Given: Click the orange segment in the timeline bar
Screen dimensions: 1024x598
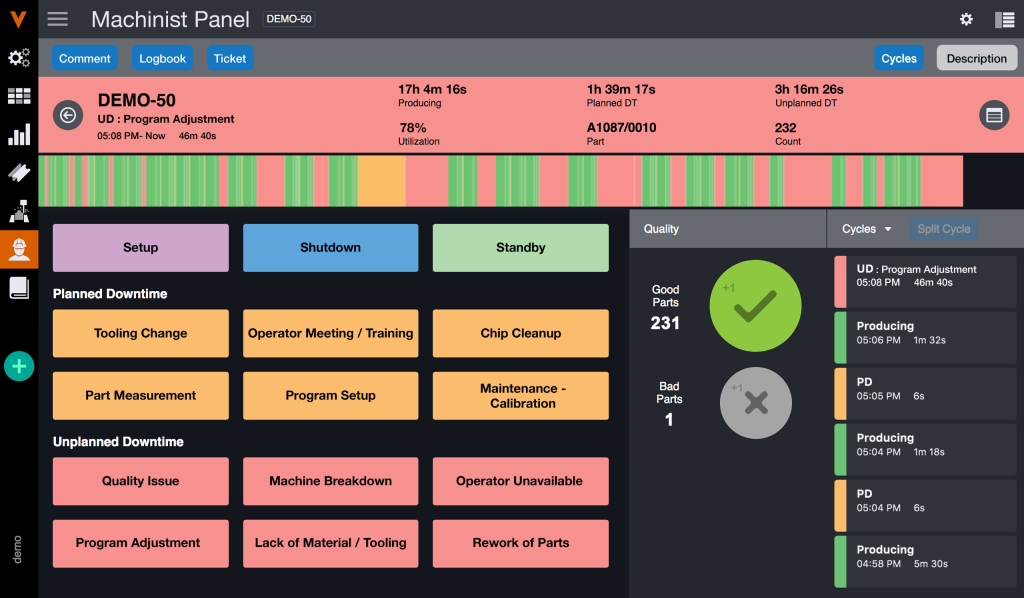Looking at the screenshot, I should [381, 181].
